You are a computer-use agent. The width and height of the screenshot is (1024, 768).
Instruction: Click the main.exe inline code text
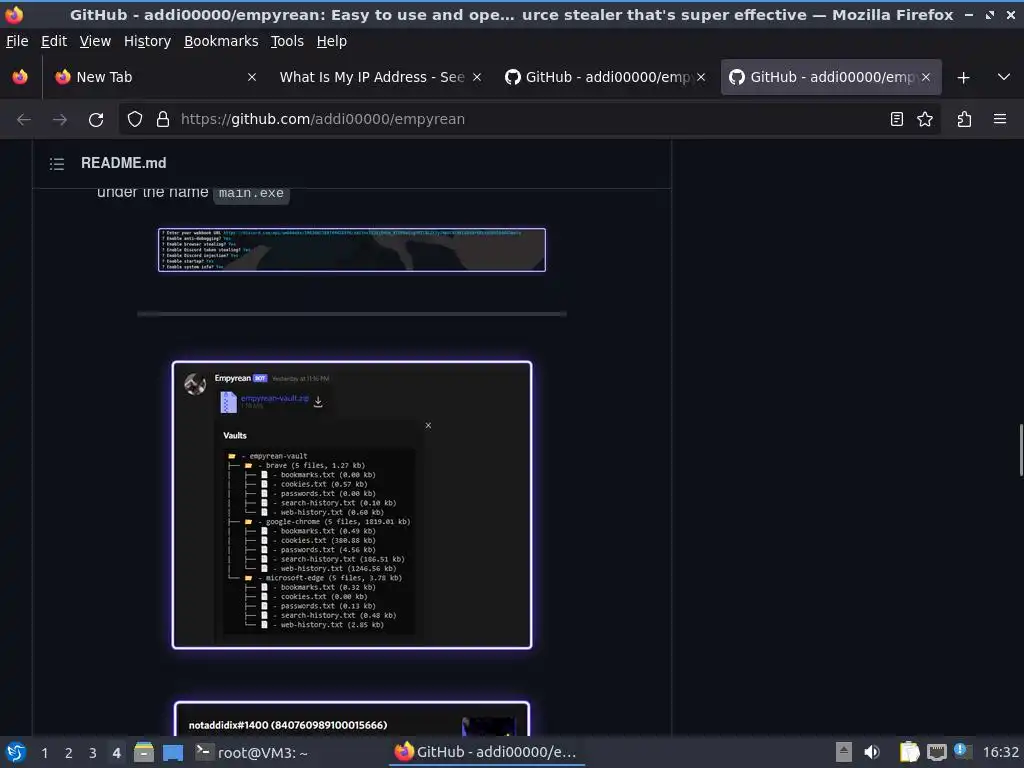(251, 193)
